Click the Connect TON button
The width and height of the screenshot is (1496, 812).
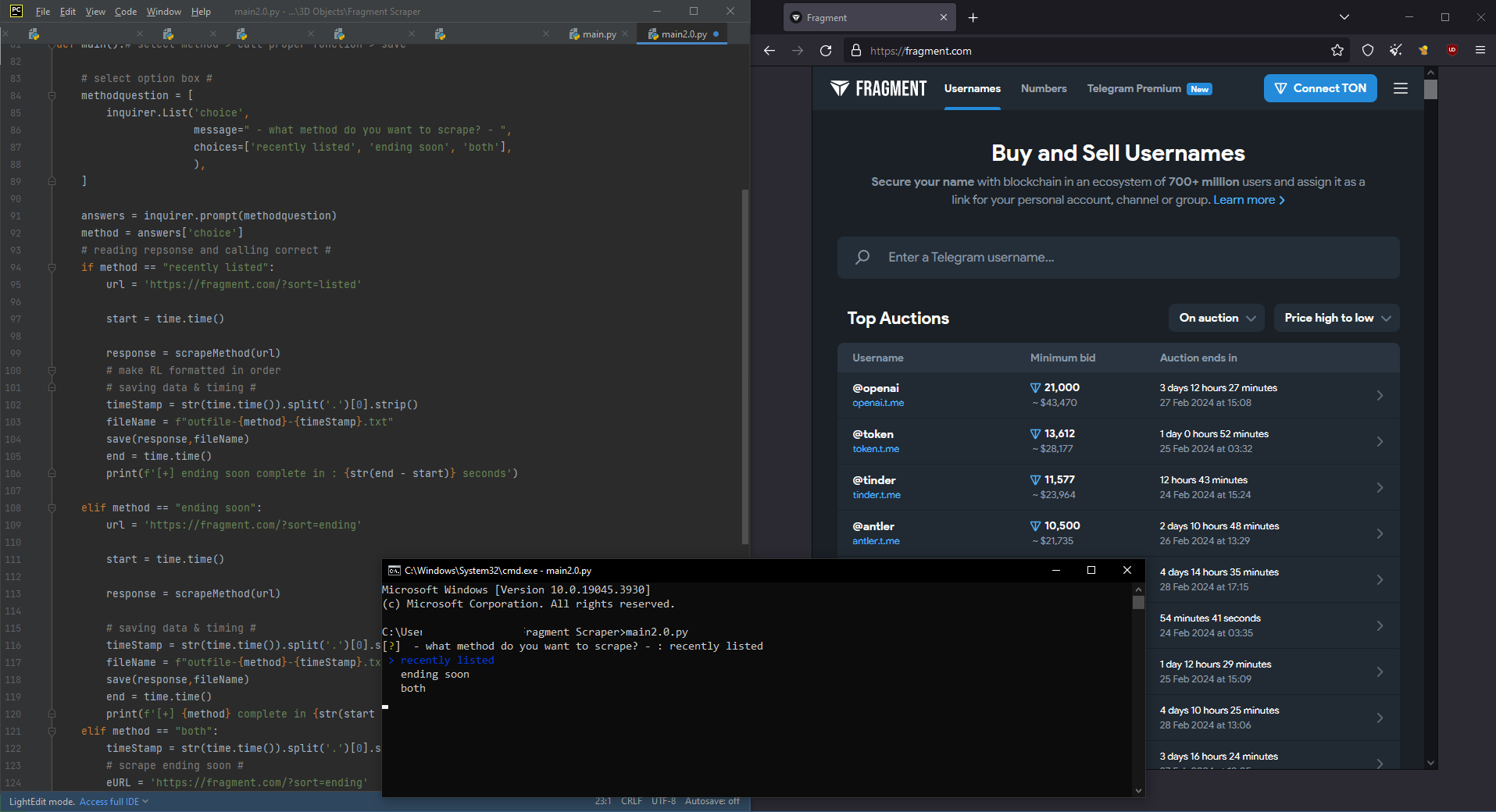(x=1320, y=88)
